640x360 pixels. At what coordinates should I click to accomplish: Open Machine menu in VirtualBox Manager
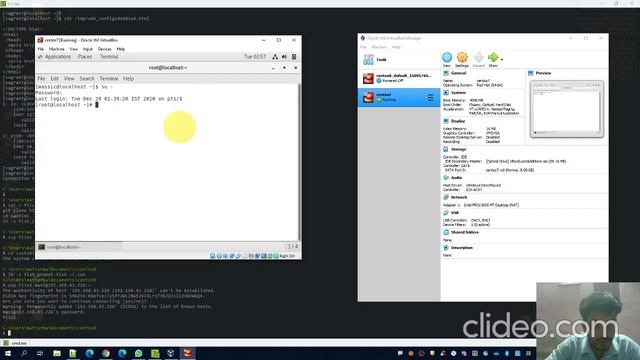click(379, 47)
